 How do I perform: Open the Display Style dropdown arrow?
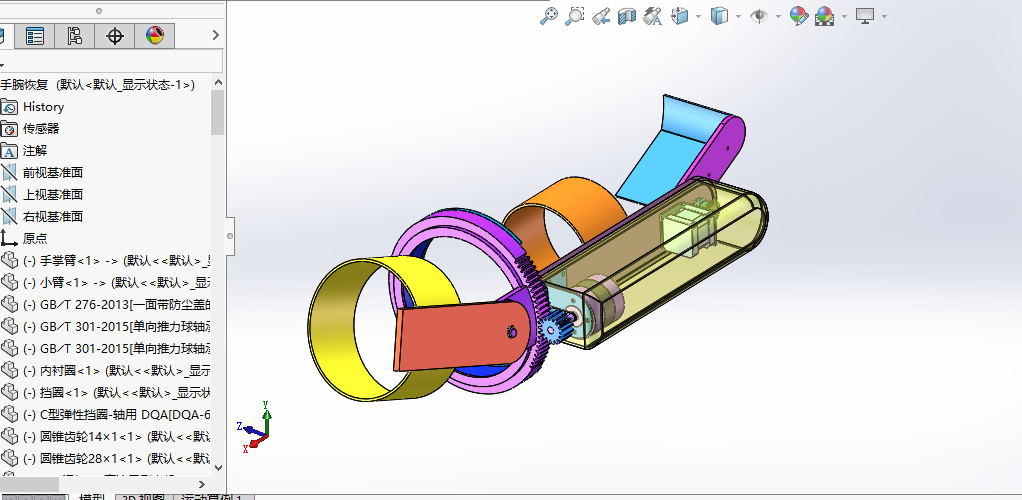[738, 16]
